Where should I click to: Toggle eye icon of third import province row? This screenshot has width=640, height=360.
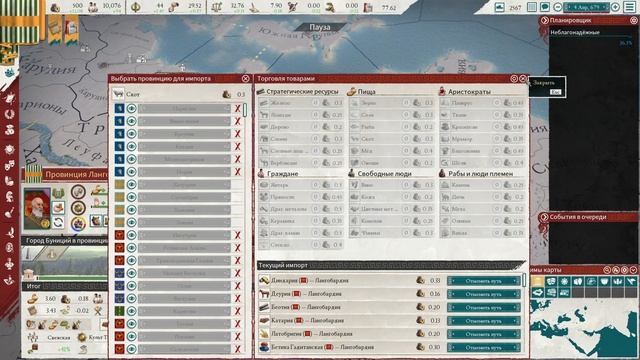tap(131, 134)
